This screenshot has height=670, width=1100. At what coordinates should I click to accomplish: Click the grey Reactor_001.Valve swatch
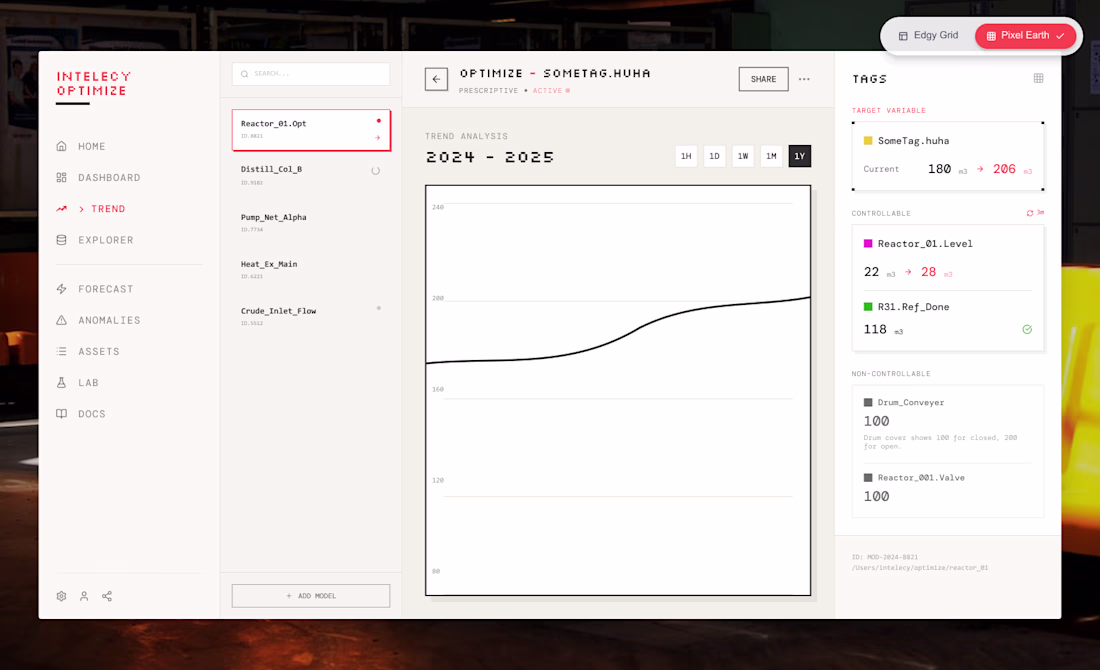pyautogui.click(x=868, y=478)
